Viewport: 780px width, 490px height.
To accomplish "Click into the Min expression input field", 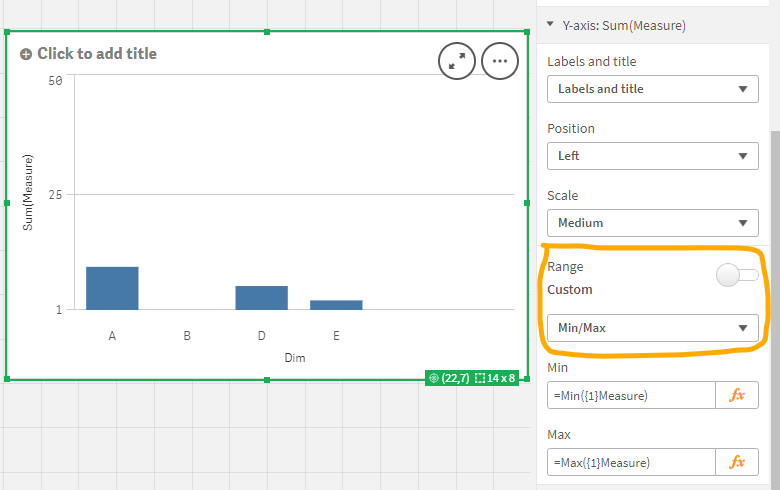I will point(632,396).
